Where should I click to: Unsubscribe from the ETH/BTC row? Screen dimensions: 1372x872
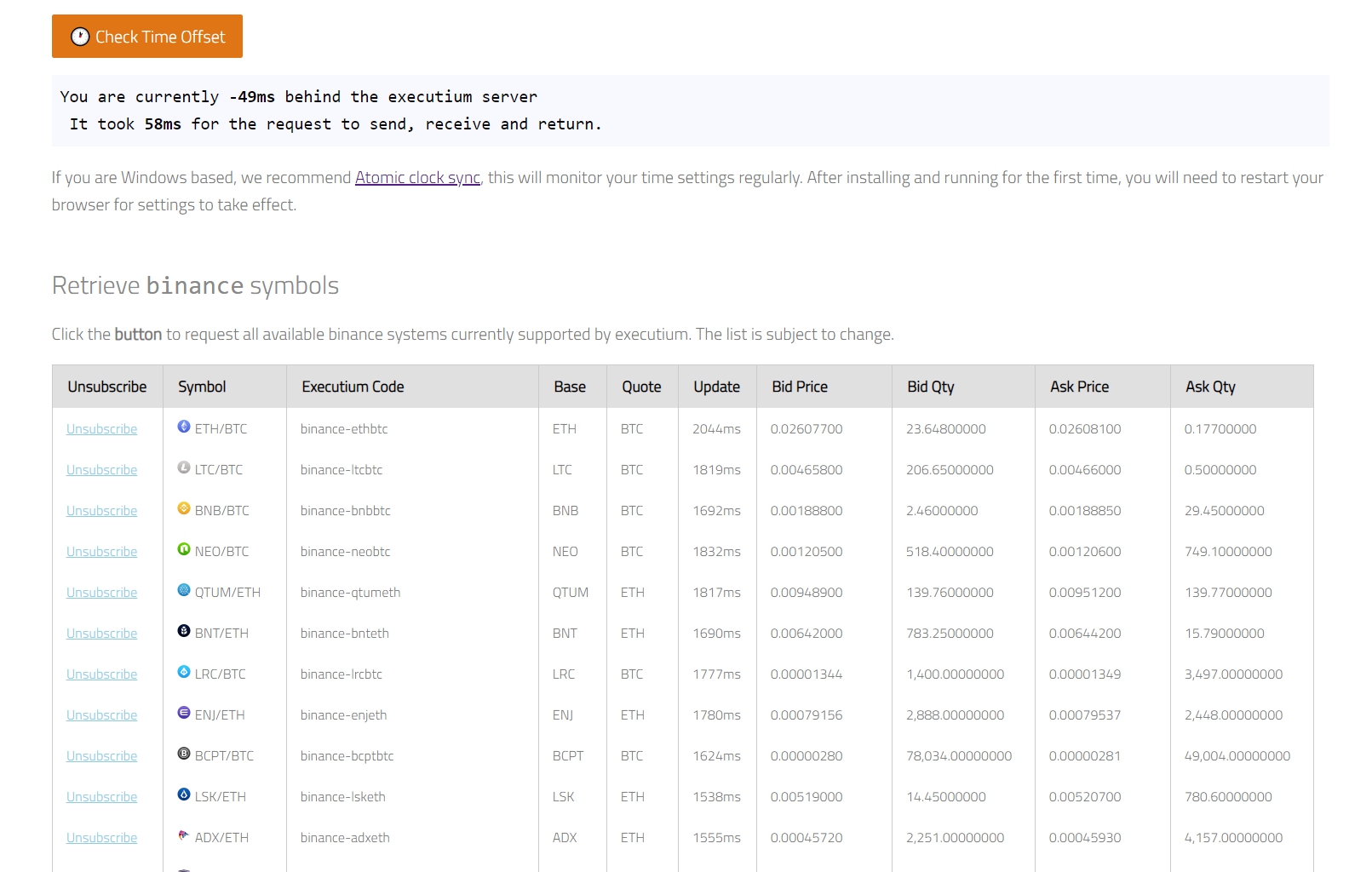pyautogui.click(x=102, y=429)
